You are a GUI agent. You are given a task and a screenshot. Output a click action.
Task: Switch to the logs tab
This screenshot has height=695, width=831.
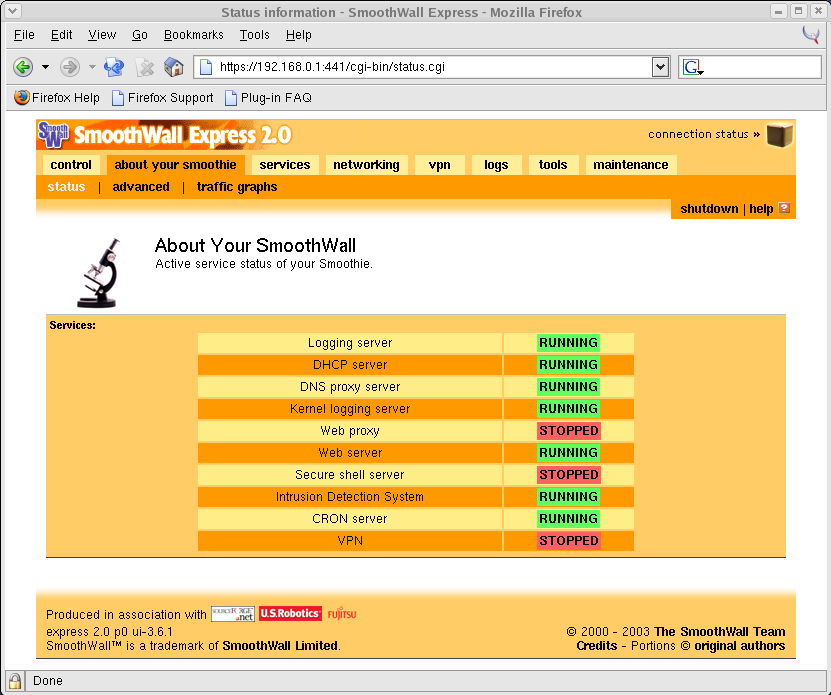(x=496, y=165)
